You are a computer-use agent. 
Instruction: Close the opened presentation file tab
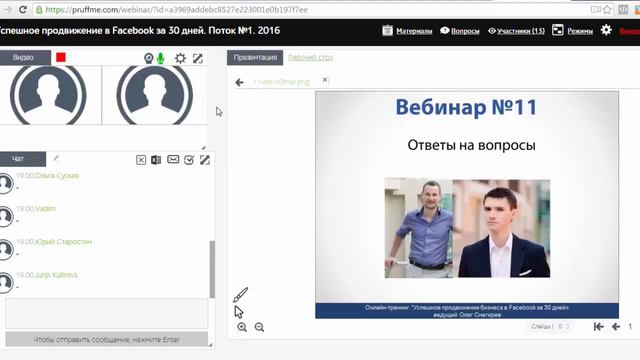[x=325, y=80]
